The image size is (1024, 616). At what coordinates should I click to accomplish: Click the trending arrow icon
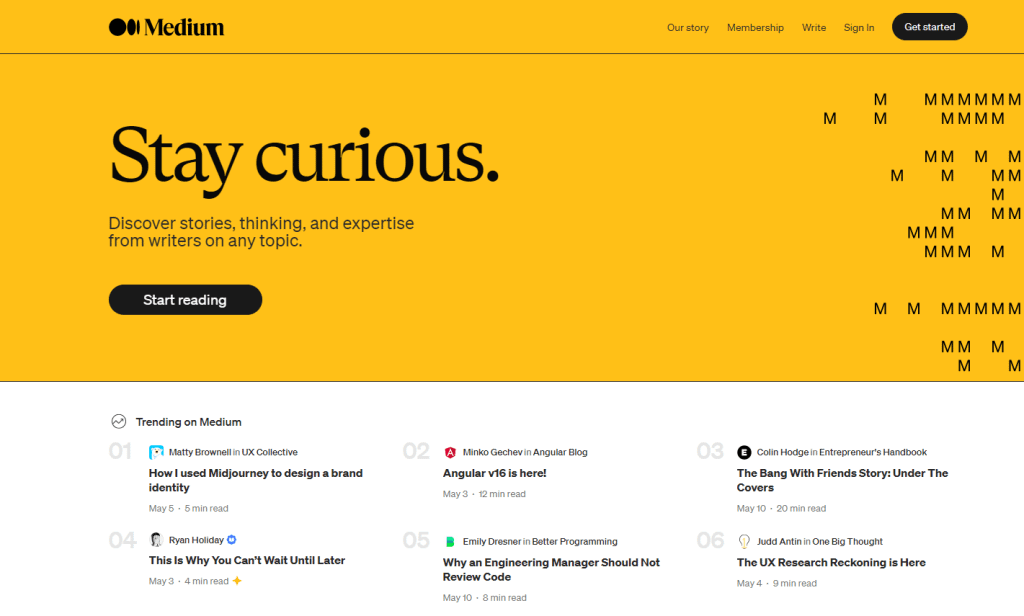pyautogui.click(x=119, y=421)
